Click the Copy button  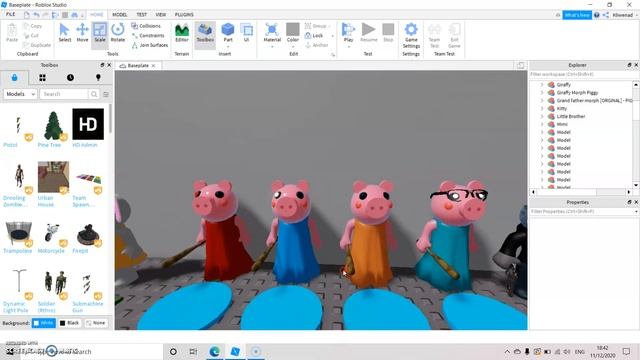pyautogui.click(x=33, y=26)
